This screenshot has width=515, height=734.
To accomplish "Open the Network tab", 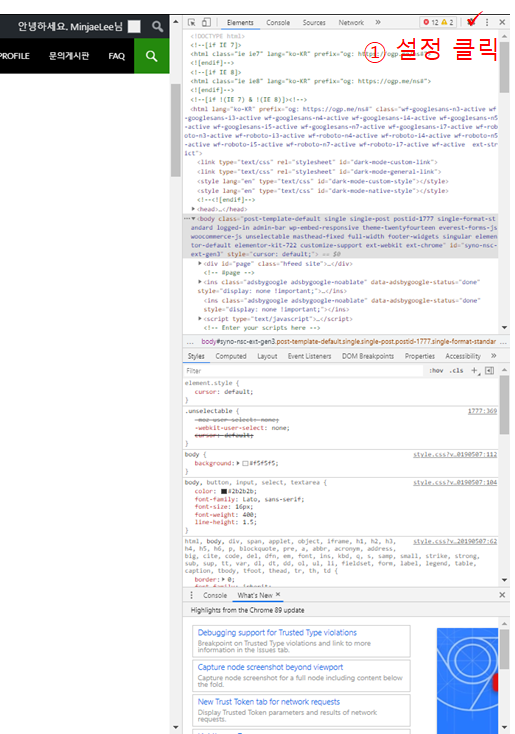I will point(351,22).
